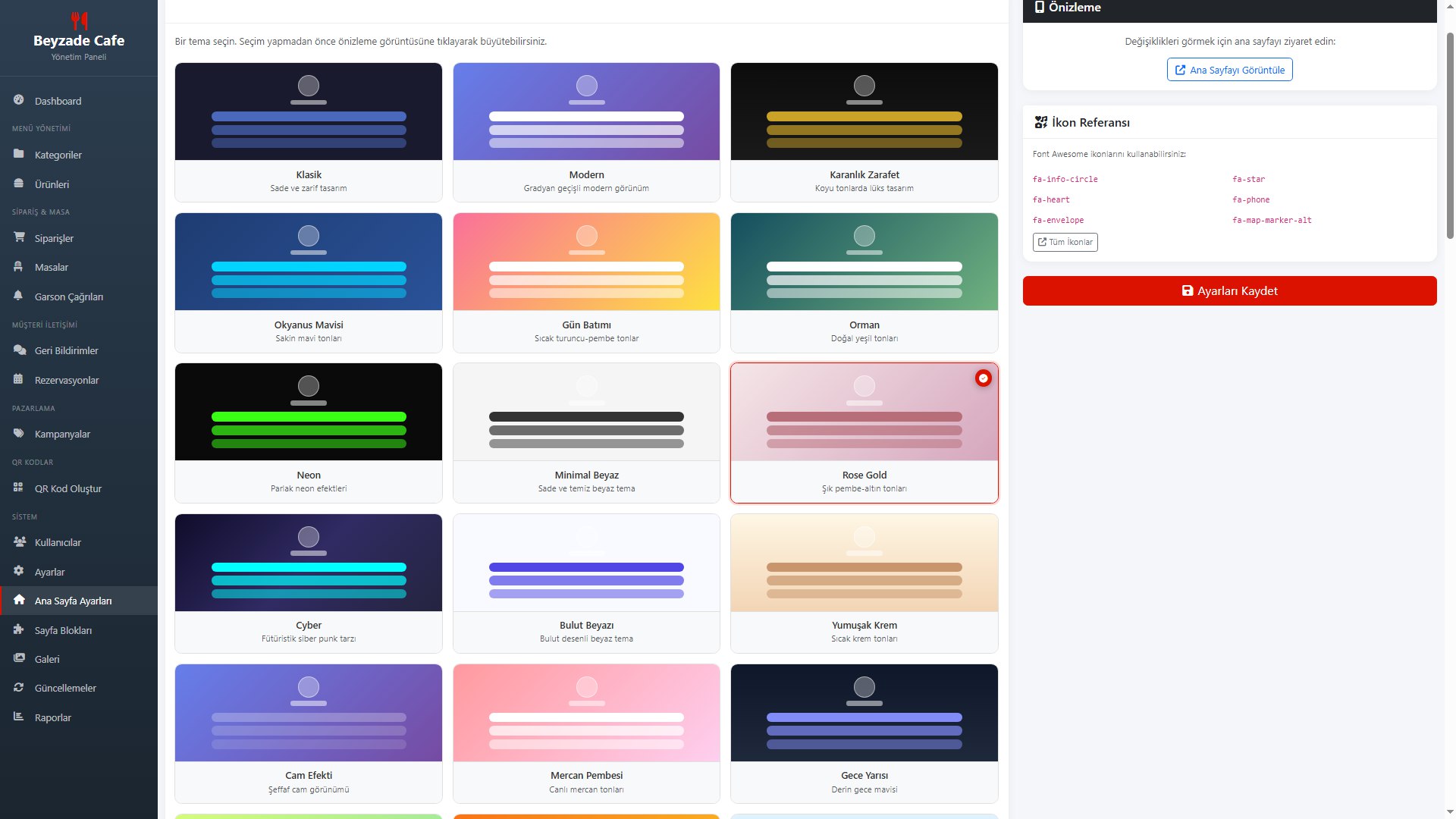Click the Gün Batımı gradient preview
1456x819 pixels.
coord(586,262)
